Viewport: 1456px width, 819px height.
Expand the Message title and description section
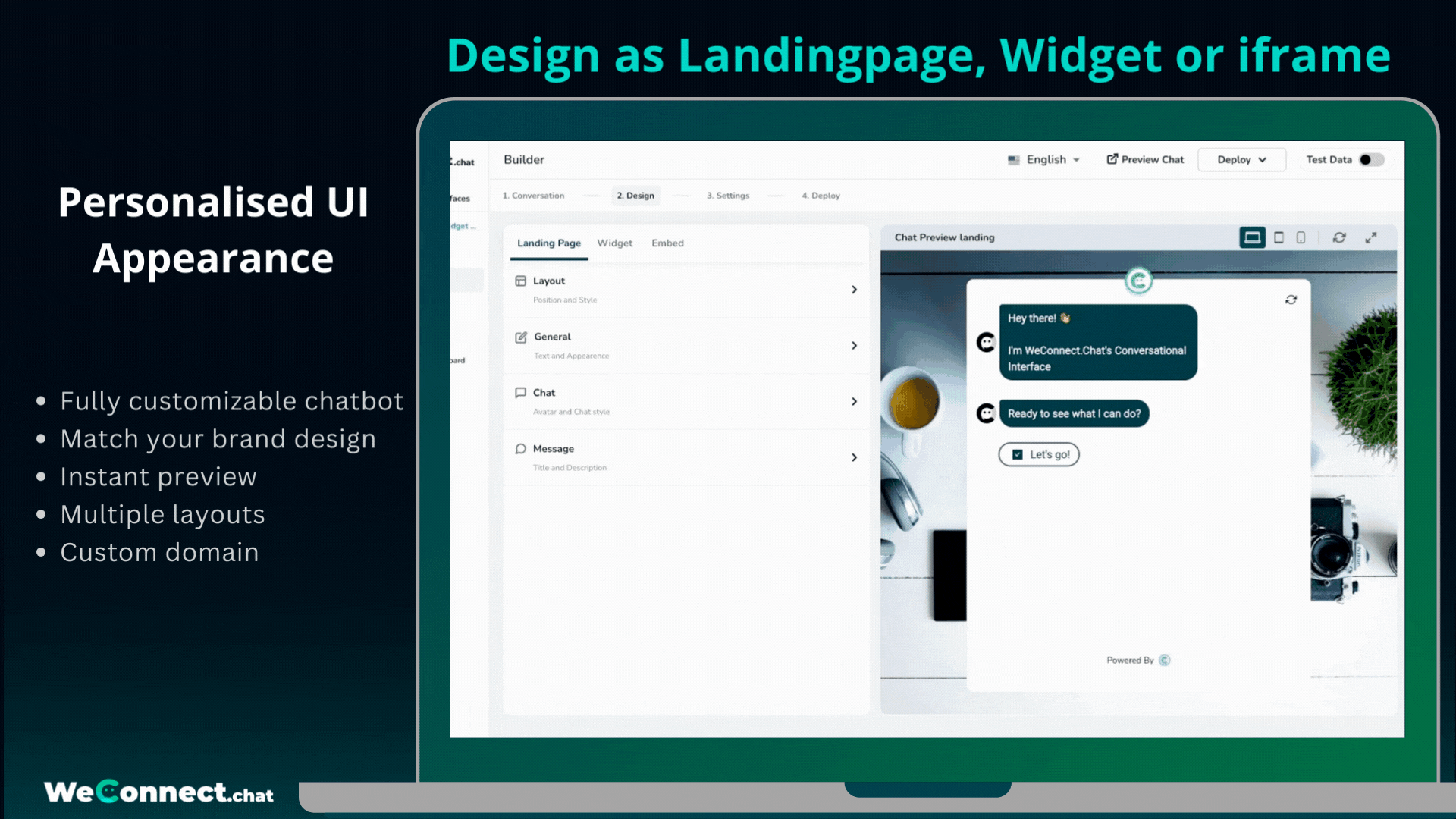(x=854, y=458)
